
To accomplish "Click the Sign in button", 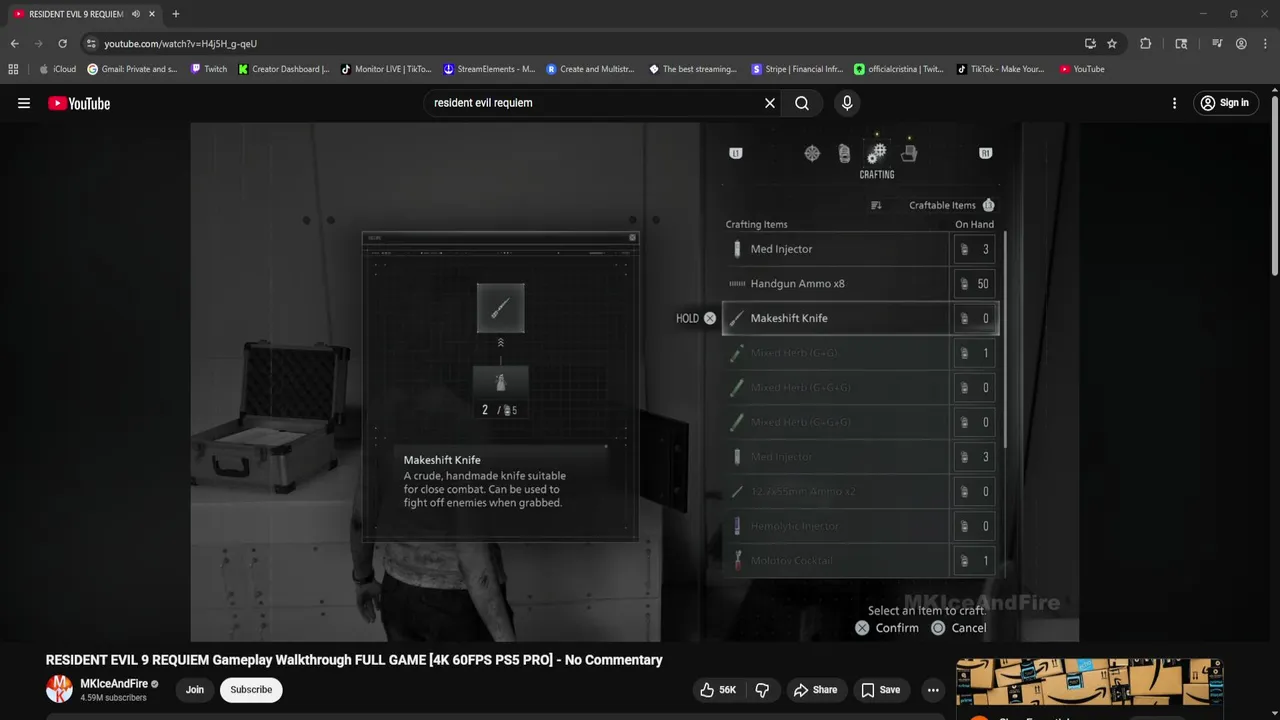I will 1224,103.
